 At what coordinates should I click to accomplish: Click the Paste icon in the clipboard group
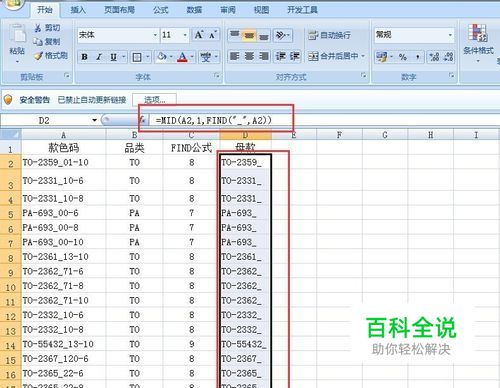click(17, 34)
